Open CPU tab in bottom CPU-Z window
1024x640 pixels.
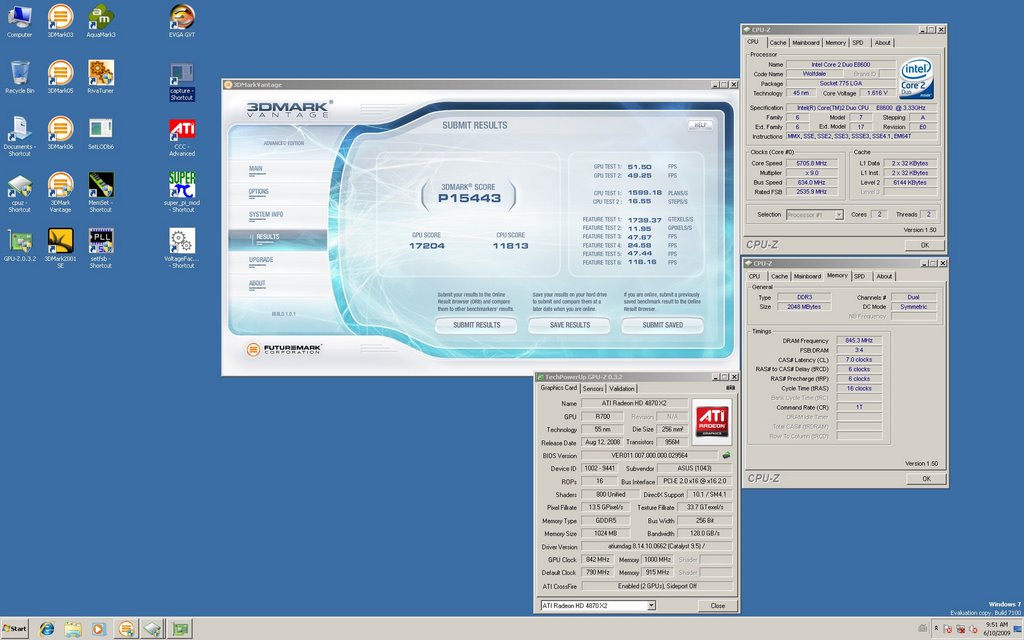pyautogui.click(x=754, y=276)
